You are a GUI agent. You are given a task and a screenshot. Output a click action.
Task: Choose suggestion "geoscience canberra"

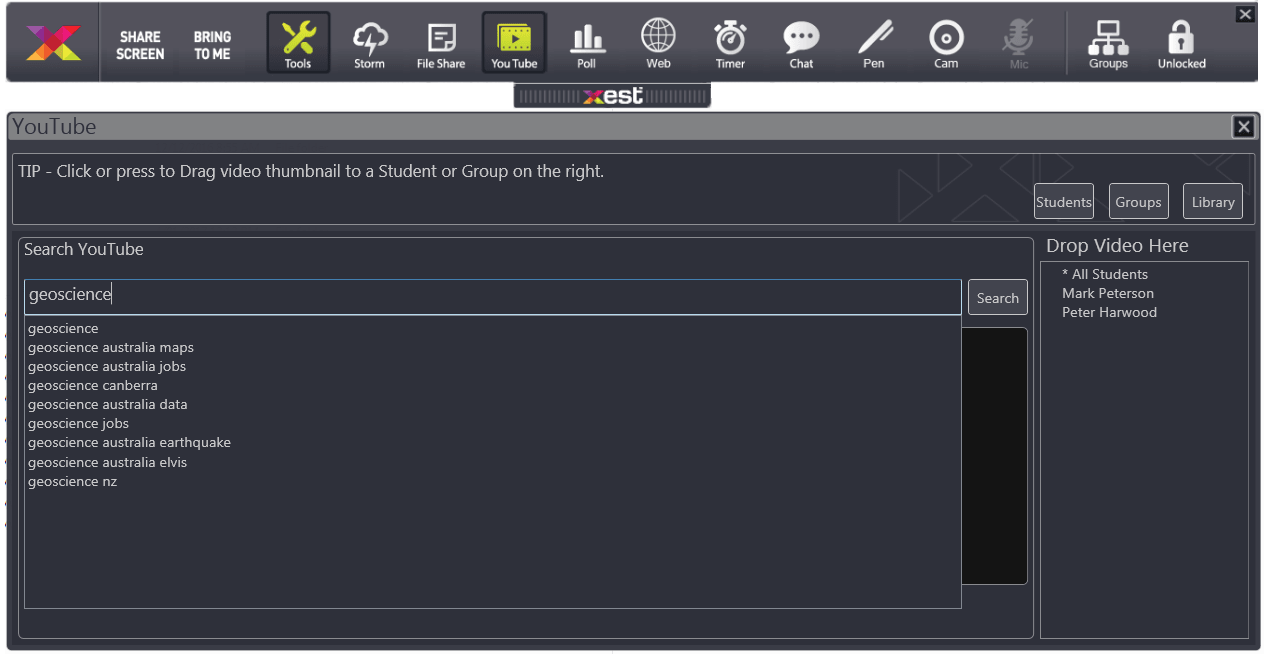pyautogui.click(x=93, y=385)
